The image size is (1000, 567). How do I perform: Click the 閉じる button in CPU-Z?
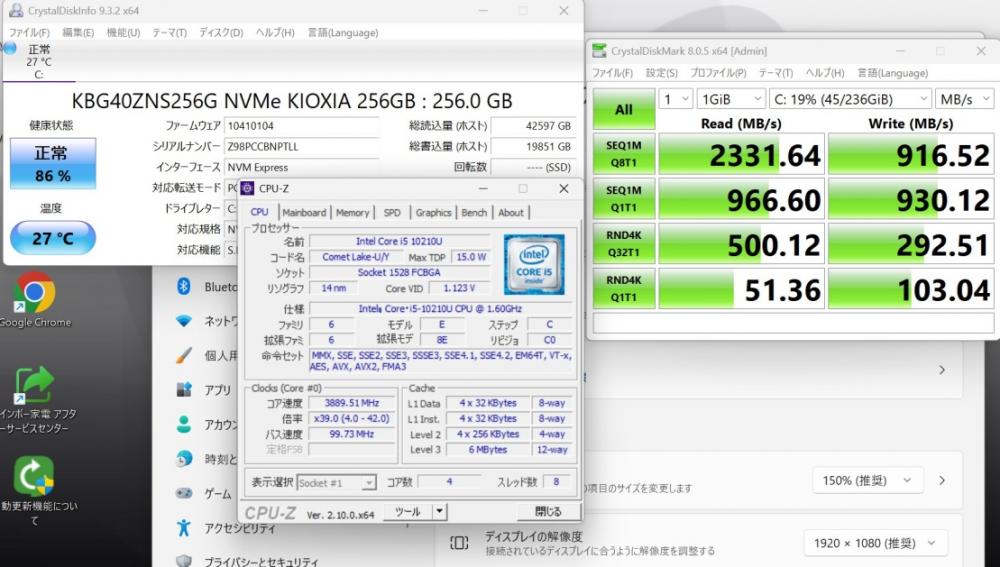coord(548,512)
